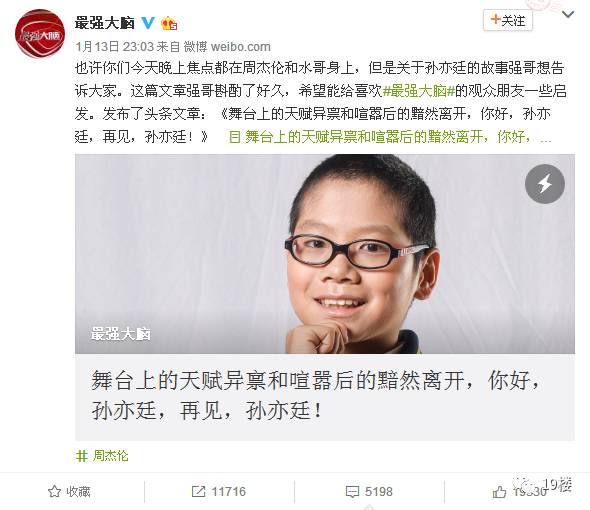The width and height of the screenshot is (590, 510).
Task: Open the green headline article link
Action: (389, 137)
